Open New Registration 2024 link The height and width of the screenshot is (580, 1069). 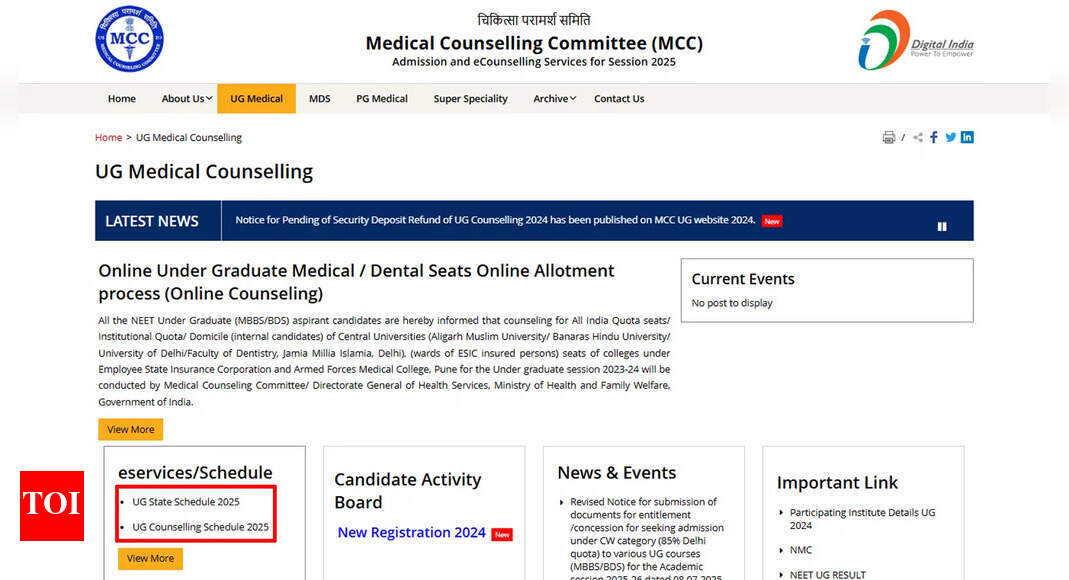412,532
